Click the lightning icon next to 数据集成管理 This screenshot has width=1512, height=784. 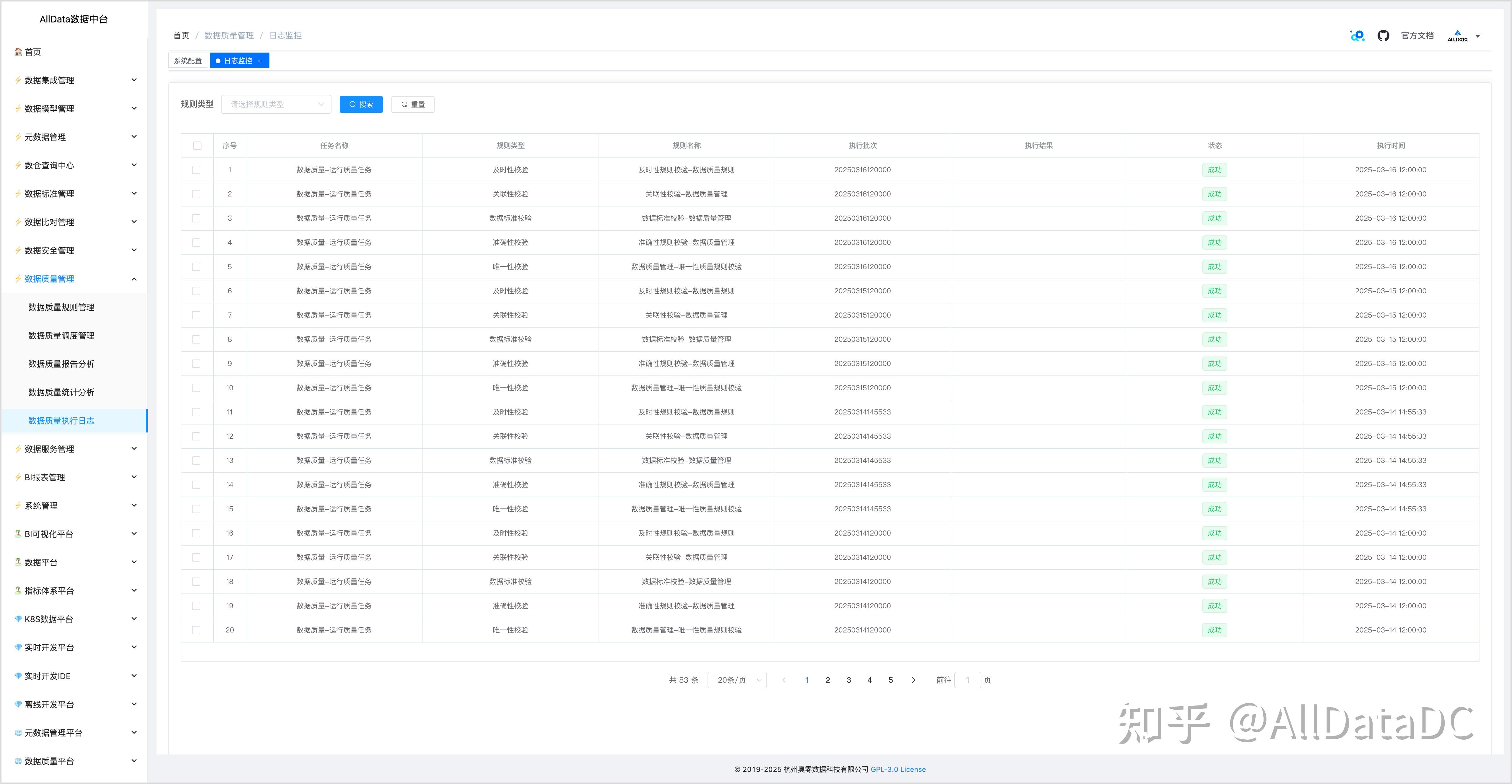pos(18,80)
